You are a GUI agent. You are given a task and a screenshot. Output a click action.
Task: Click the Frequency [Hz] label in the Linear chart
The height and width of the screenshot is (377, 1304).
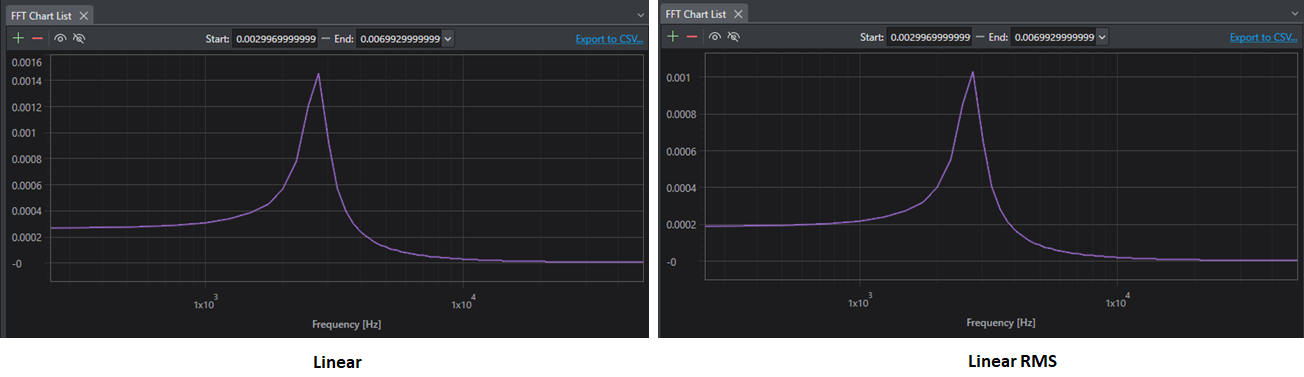(x=346, y=324)
